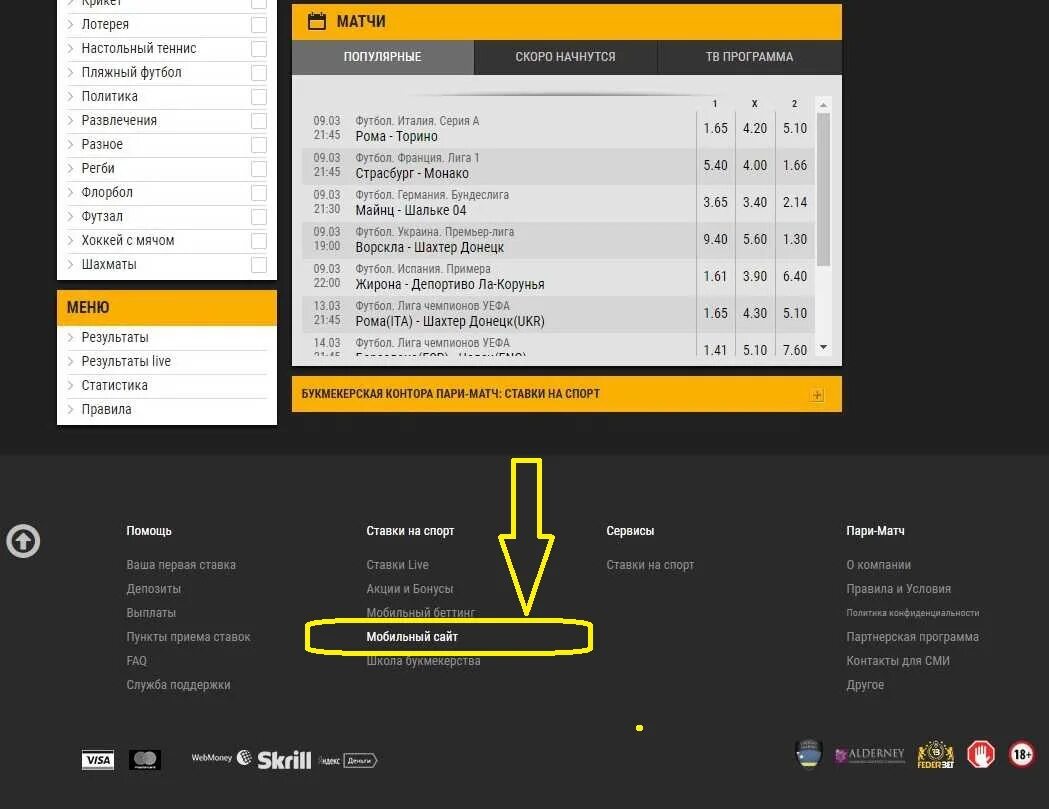Tick the Хоккей с мячом checkbox

(x=259, y=241)
